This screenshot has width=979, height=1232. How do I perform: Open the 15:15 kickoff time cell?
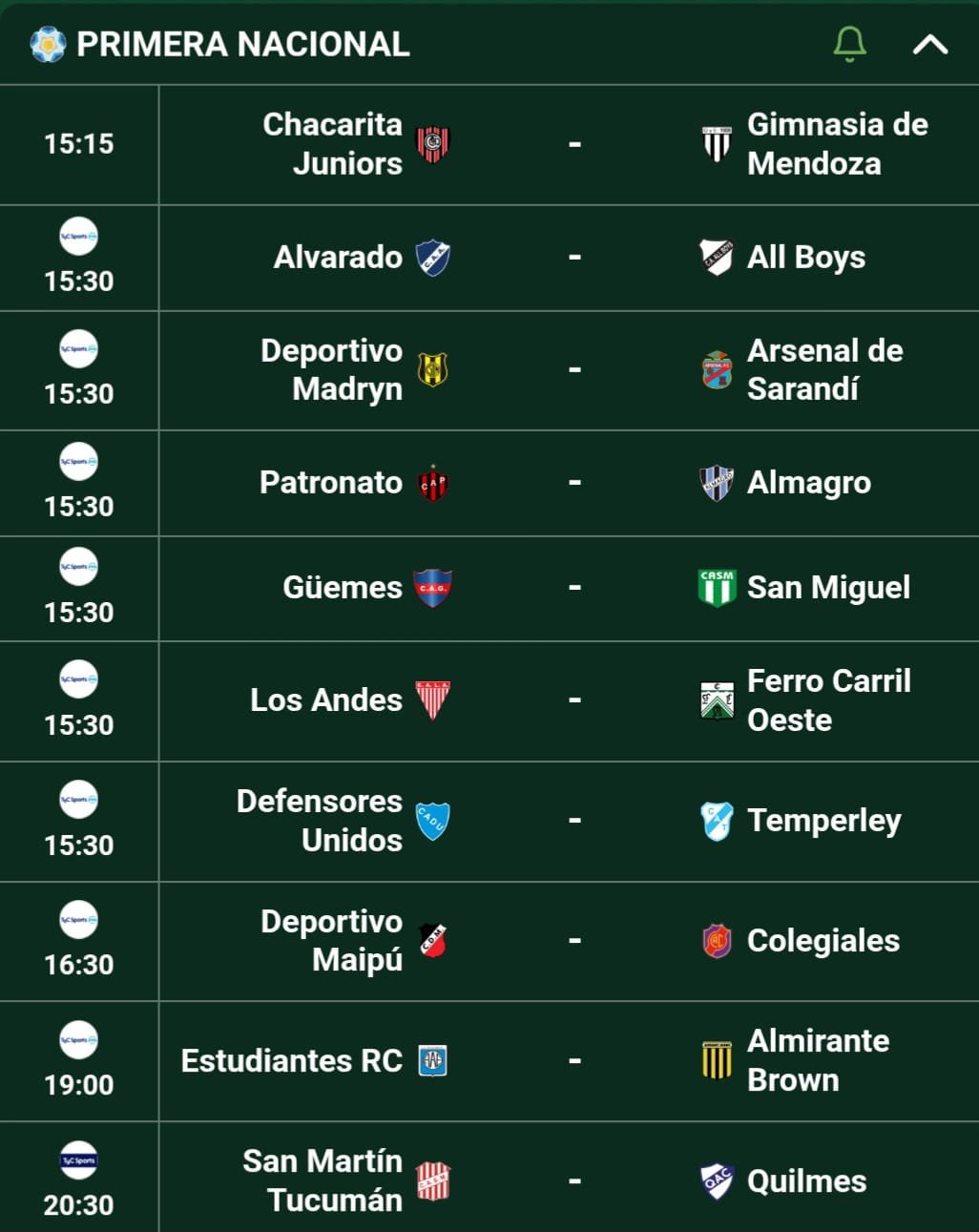coord(79,144)
